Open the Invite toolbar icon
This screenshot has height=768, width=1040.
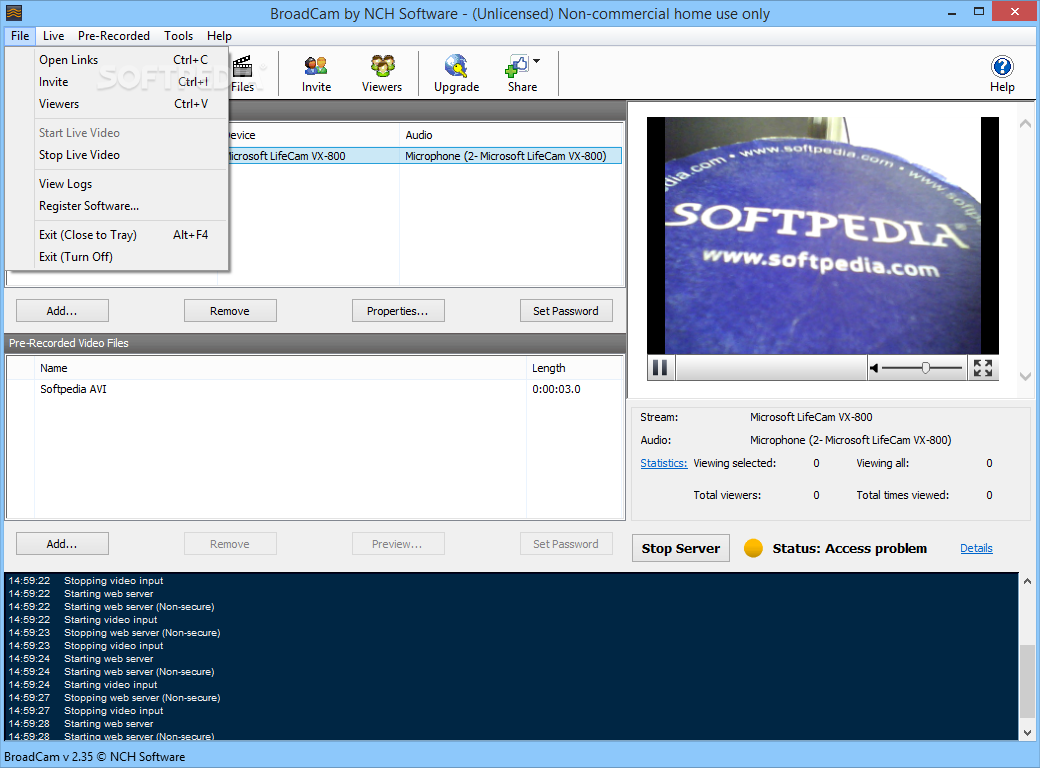click(316, 74)
